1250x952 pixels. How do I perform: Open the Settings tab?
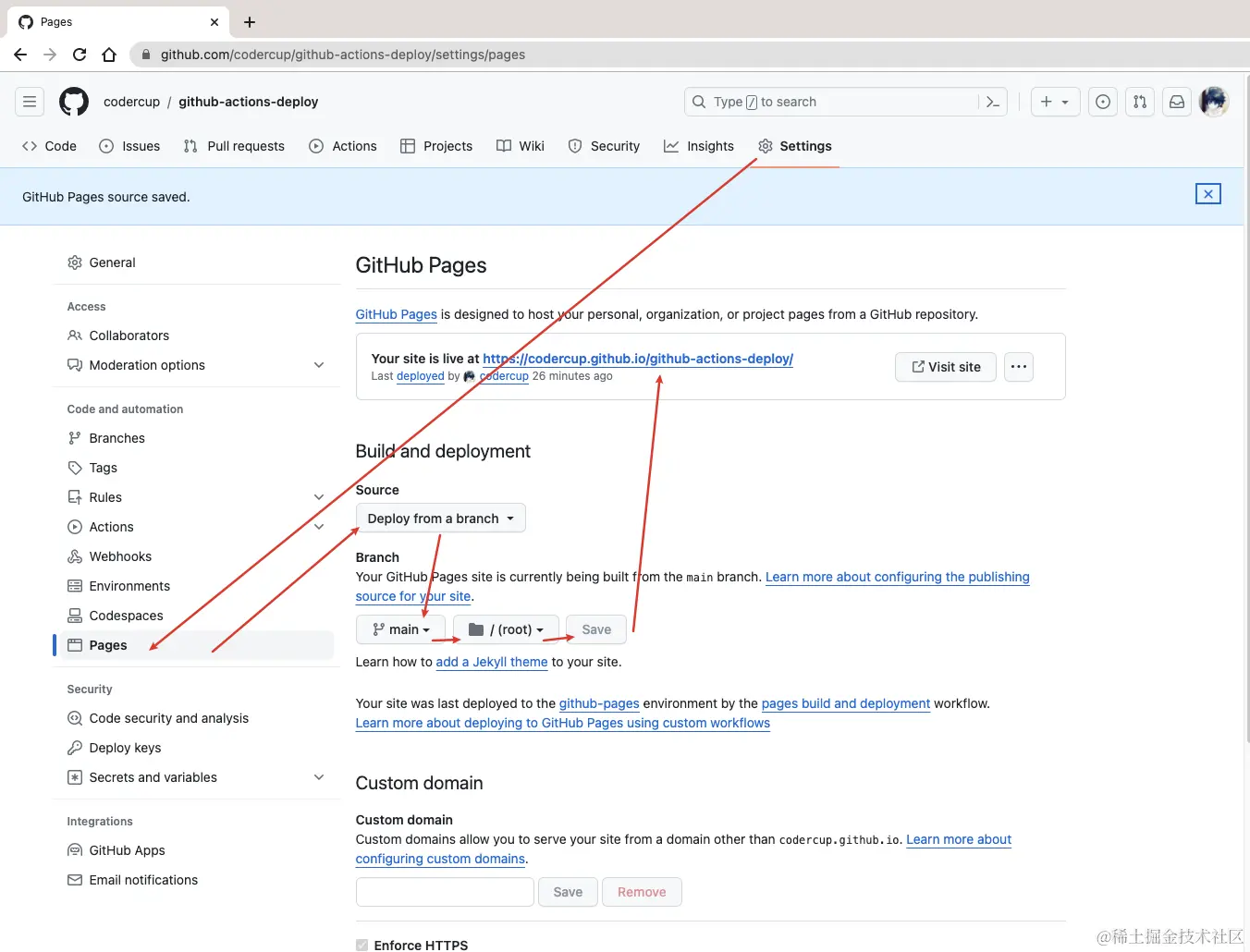coord(795,146)
